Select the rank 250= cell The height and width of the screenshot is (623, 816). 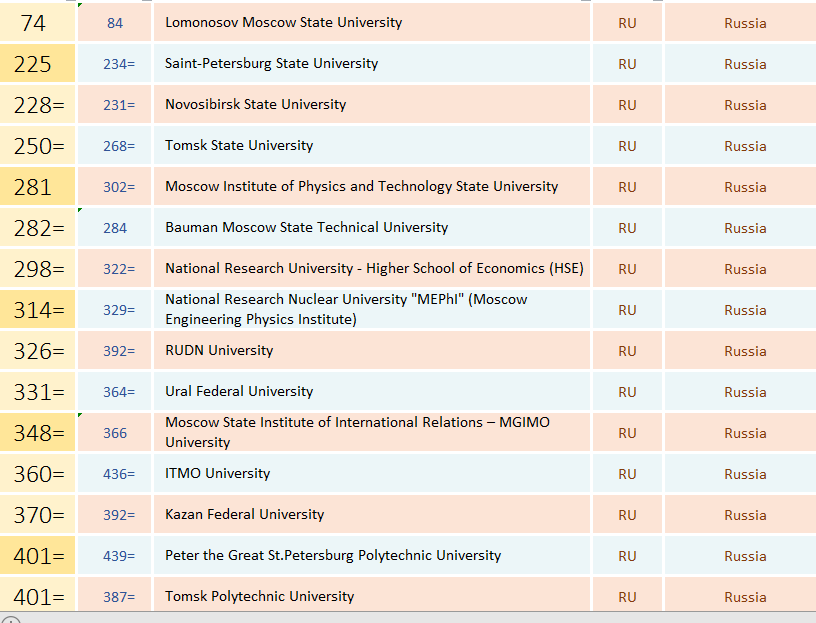coord(37,146)
